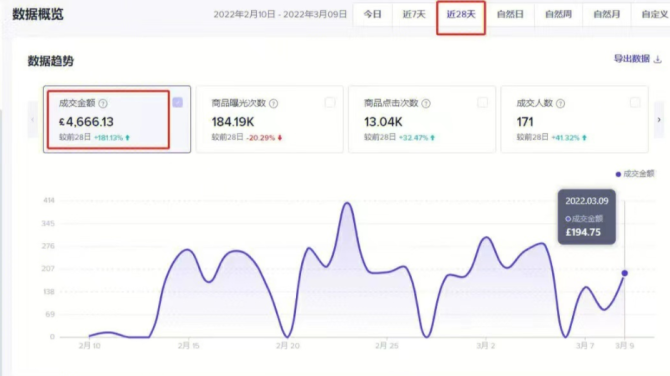Check the 商品点击次数 metric checkbox

coord(482,103)
